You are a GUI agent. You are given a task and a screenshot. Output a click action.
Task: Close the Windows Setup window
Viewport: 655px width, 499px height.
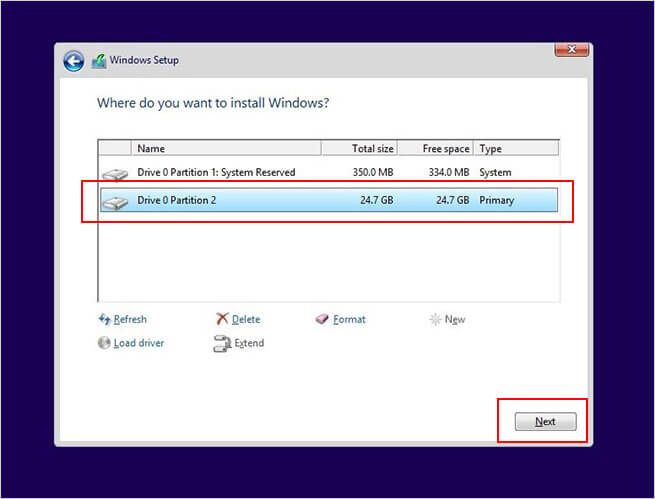click(571, 49)
